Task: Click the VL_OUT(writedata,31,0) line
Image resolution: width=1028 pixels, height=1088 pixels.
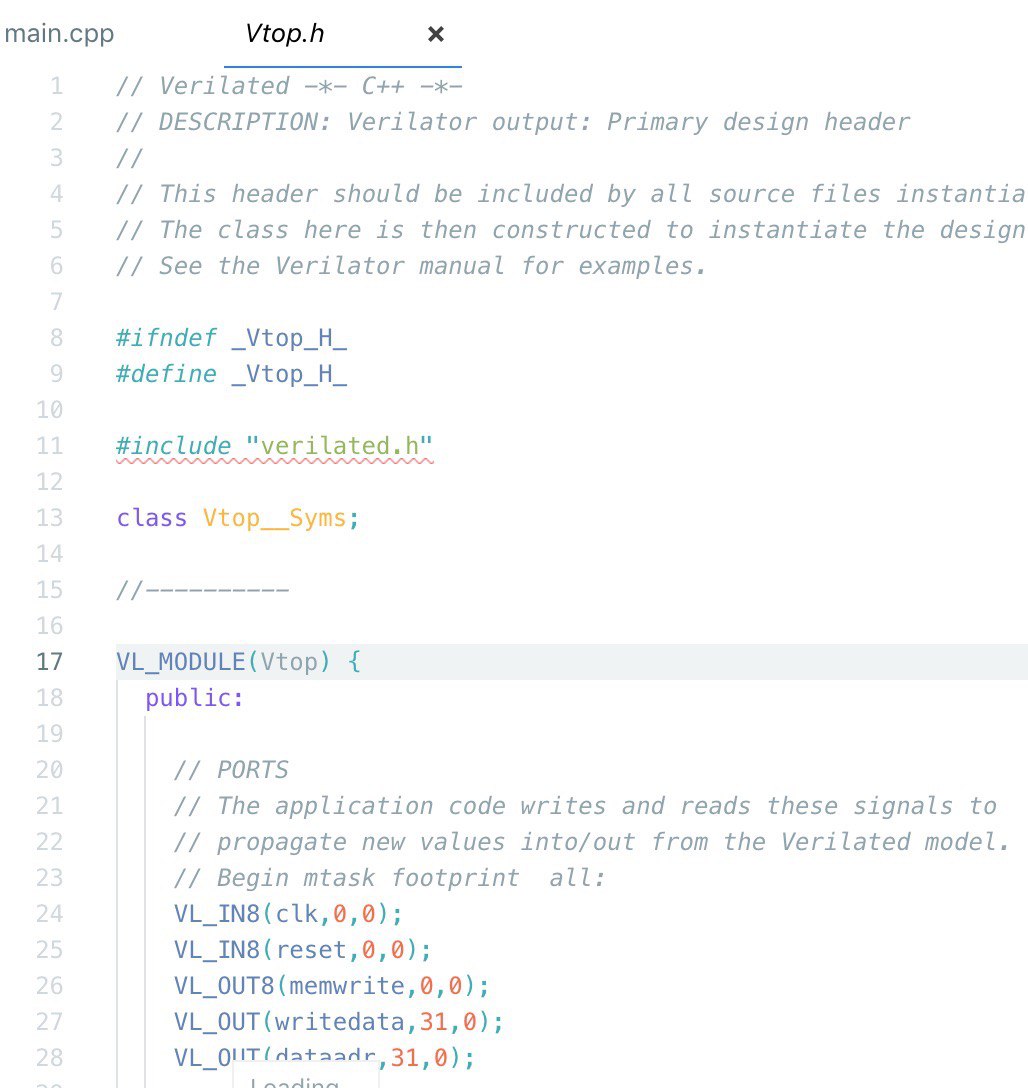Action: pyautogui.click(x=339, y=1022)
